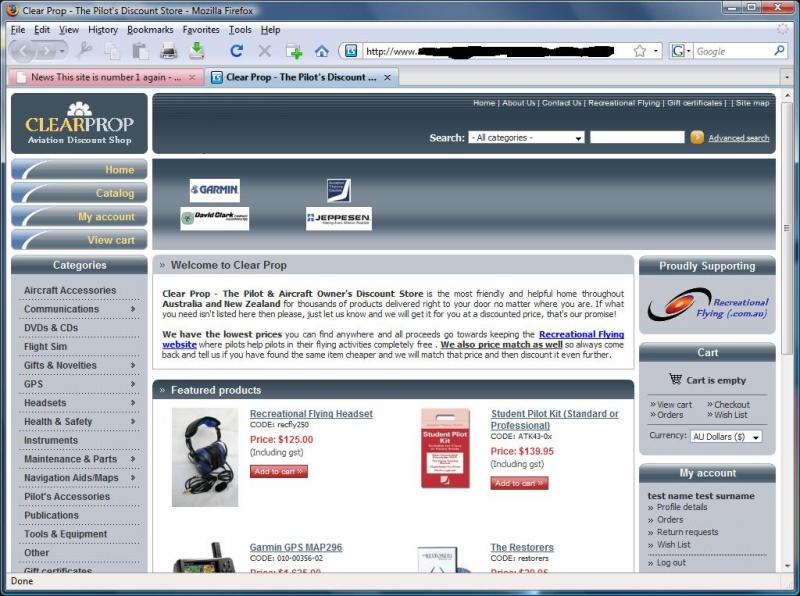Close the Clear Prop tab
The image size is (800, 596).
(387, 78)
